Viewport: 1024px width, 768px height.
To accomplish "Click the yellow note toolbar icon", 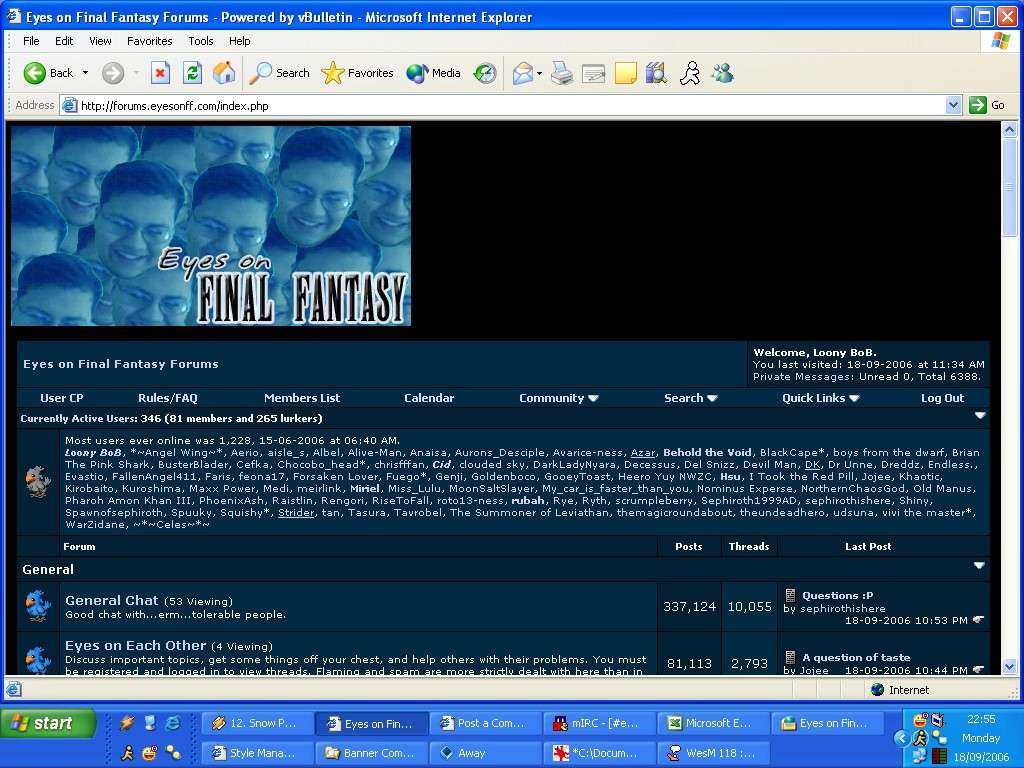I will (625, 72).
